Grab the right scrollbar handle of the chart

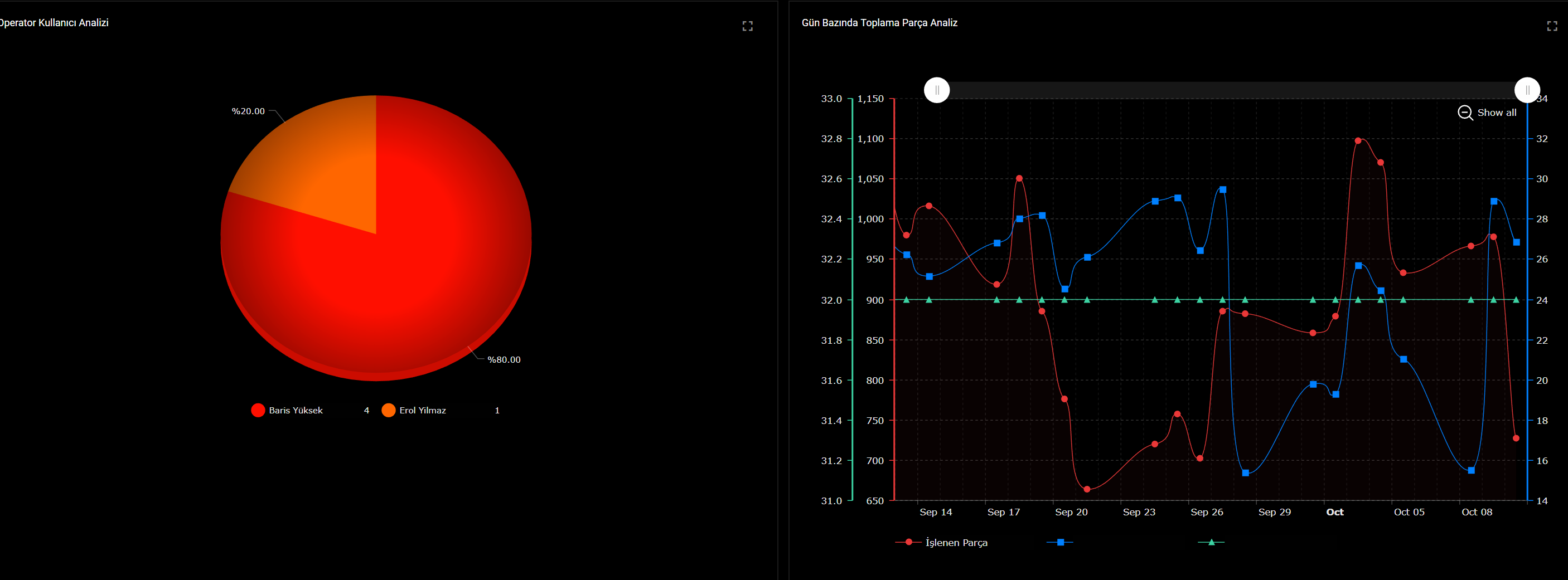[1527, 90]
